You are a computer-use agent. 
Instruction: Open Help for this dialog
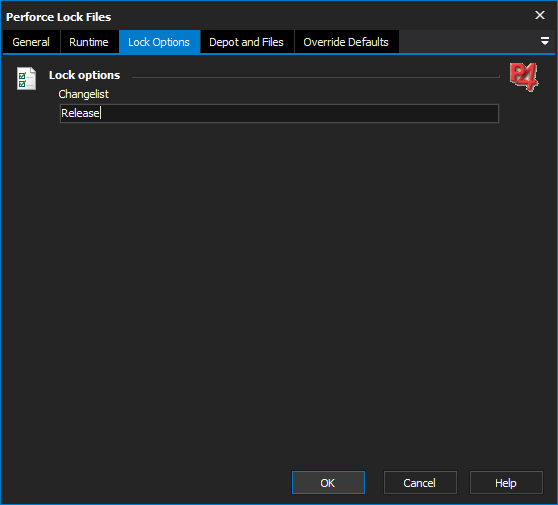(x=506, y=483)
